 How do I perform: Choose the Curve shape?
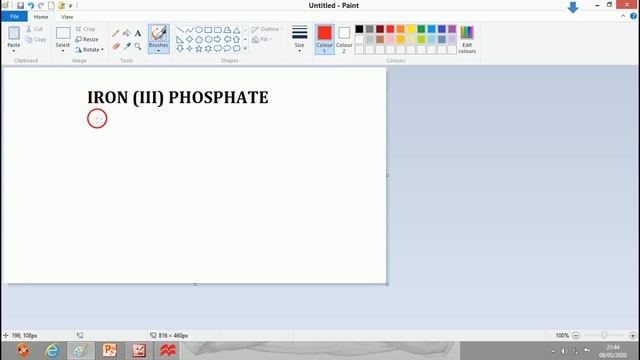point(189,30)
